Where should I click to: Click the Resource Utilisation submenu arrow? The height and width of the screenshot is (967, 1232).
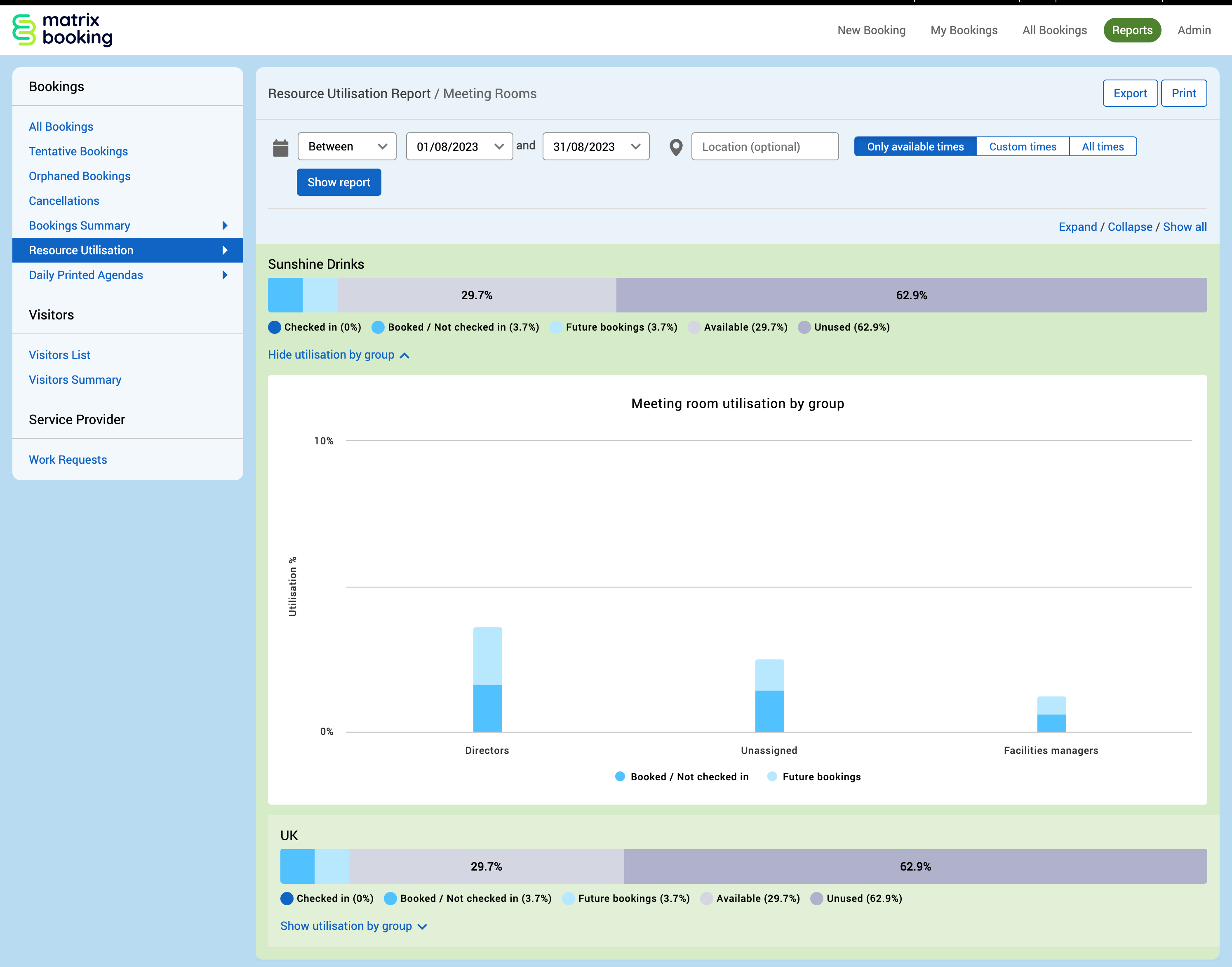point(225,250)
